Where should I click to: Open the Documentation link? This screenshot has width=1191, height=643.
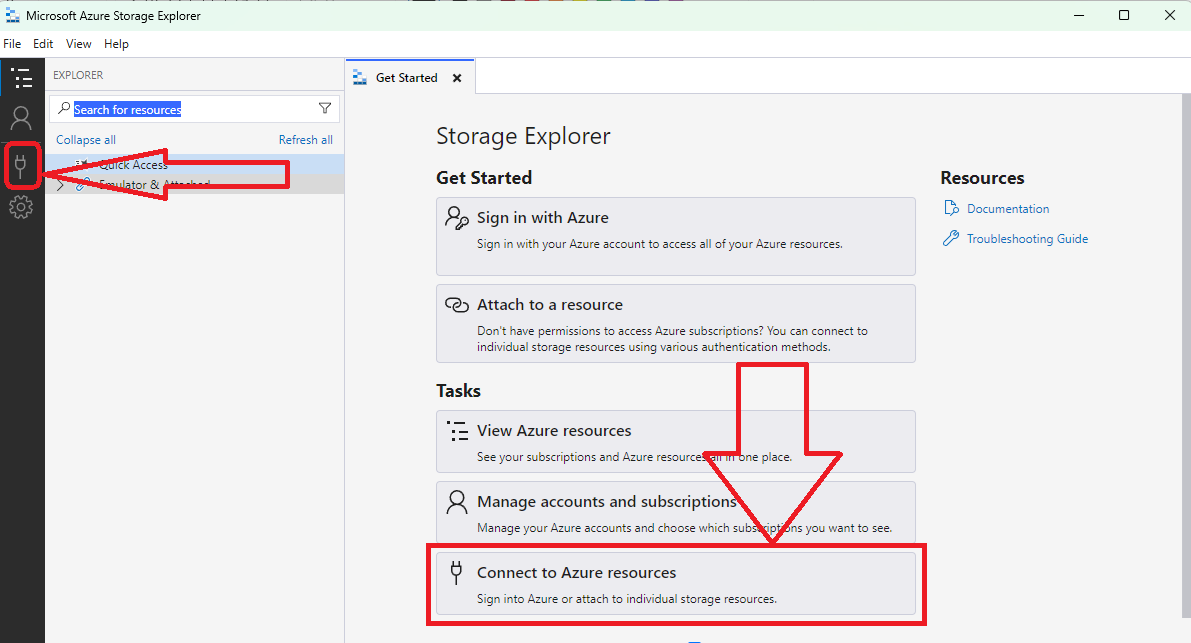pos(1008,209)
